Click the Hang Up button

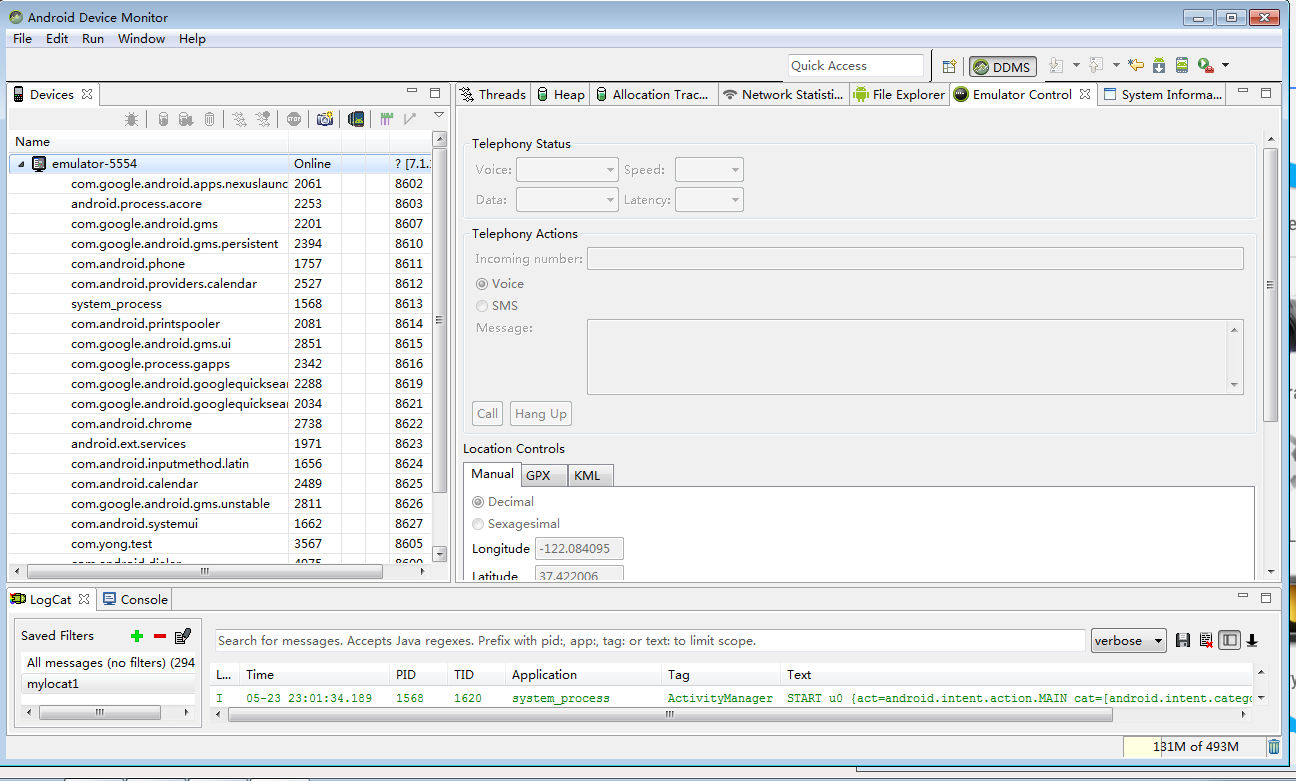tap(541, 414)
